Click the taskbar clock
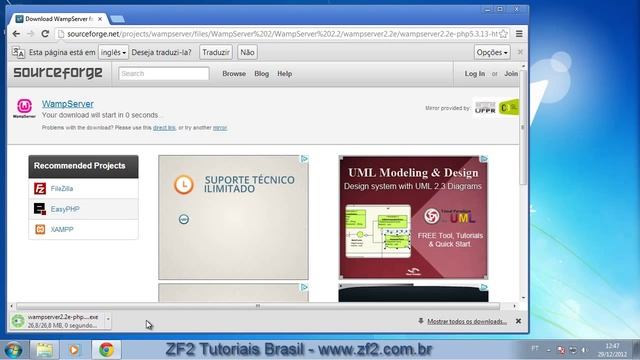Screen dimensions: 640x360 click(x=612, y=350)
